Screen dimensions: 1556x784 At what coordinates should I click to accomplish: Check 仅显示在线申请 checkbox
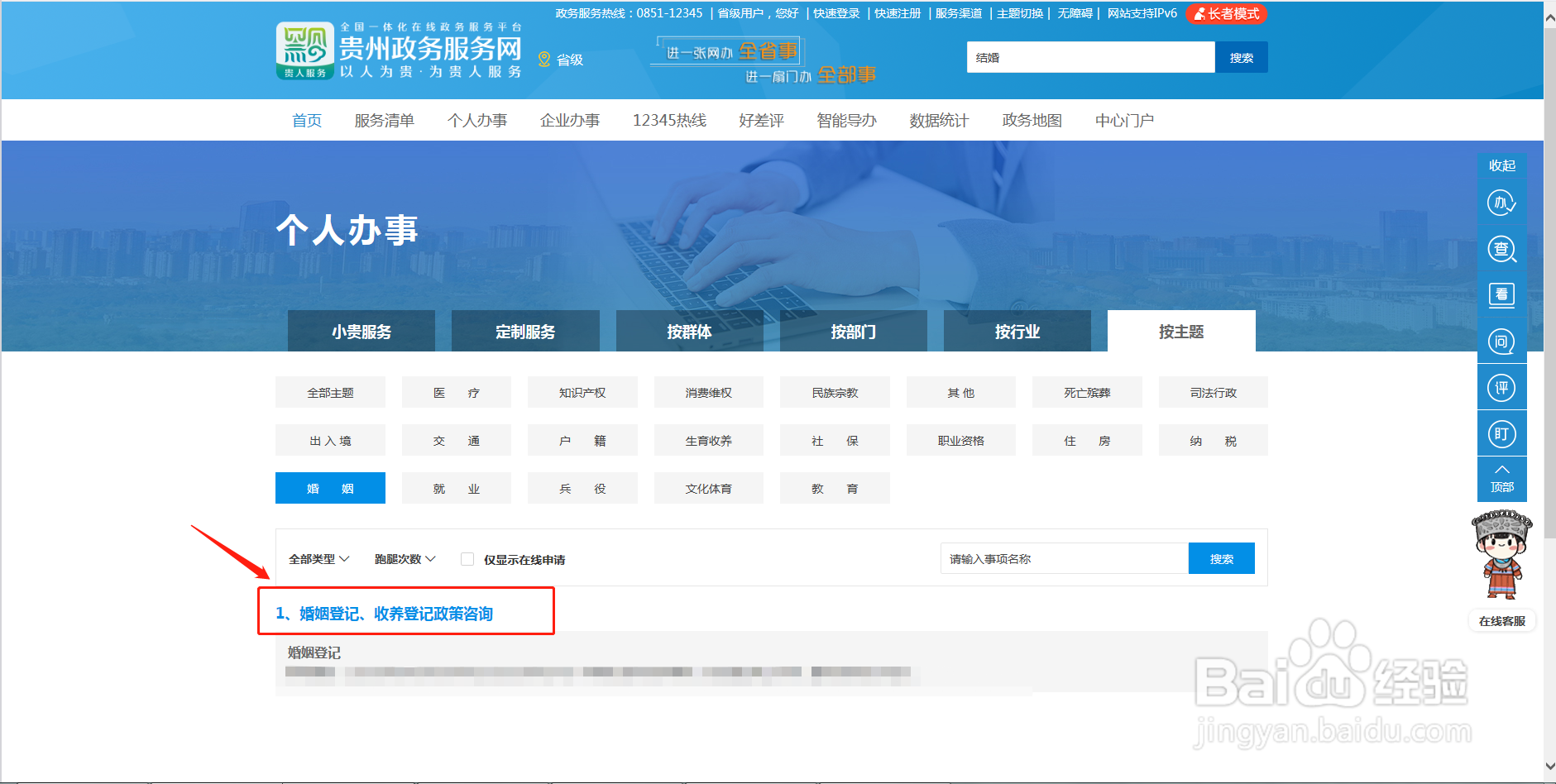pos(467,559)
